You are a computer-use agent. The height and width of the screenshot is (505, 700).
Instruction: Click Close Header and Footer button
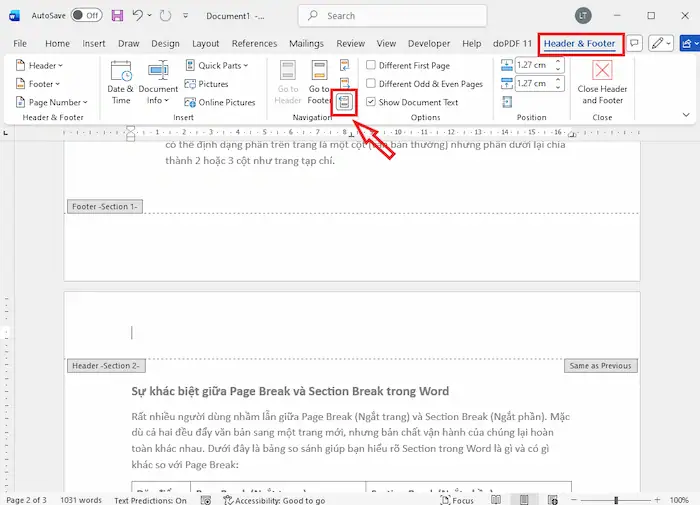point(603,80)
